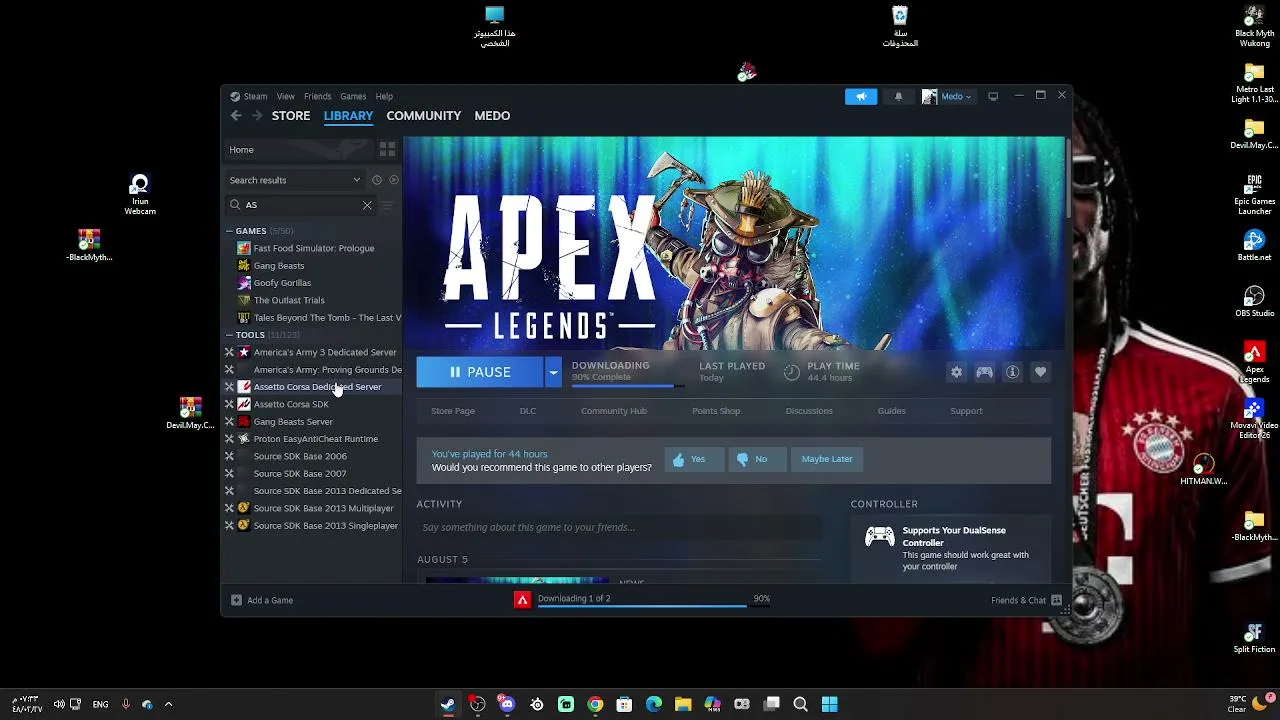The height and width of the screenshot is (720, 1280).
Task: Click Maybe Later
Action: pyautogui.click(x=827, y=459)
